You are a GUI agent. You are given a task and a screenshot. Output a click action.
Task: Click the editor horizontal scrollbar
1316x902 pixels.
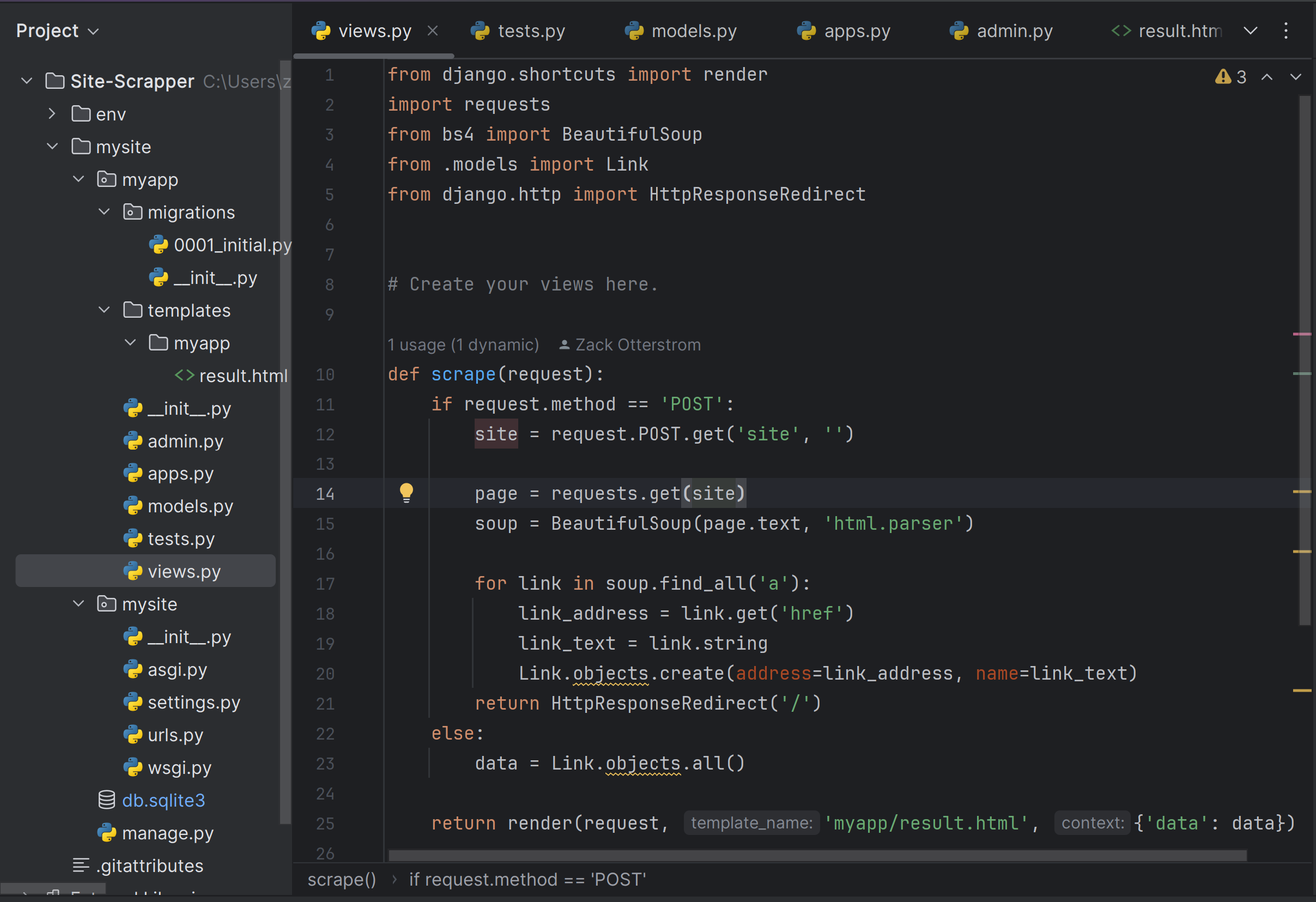tap(818, 855)
